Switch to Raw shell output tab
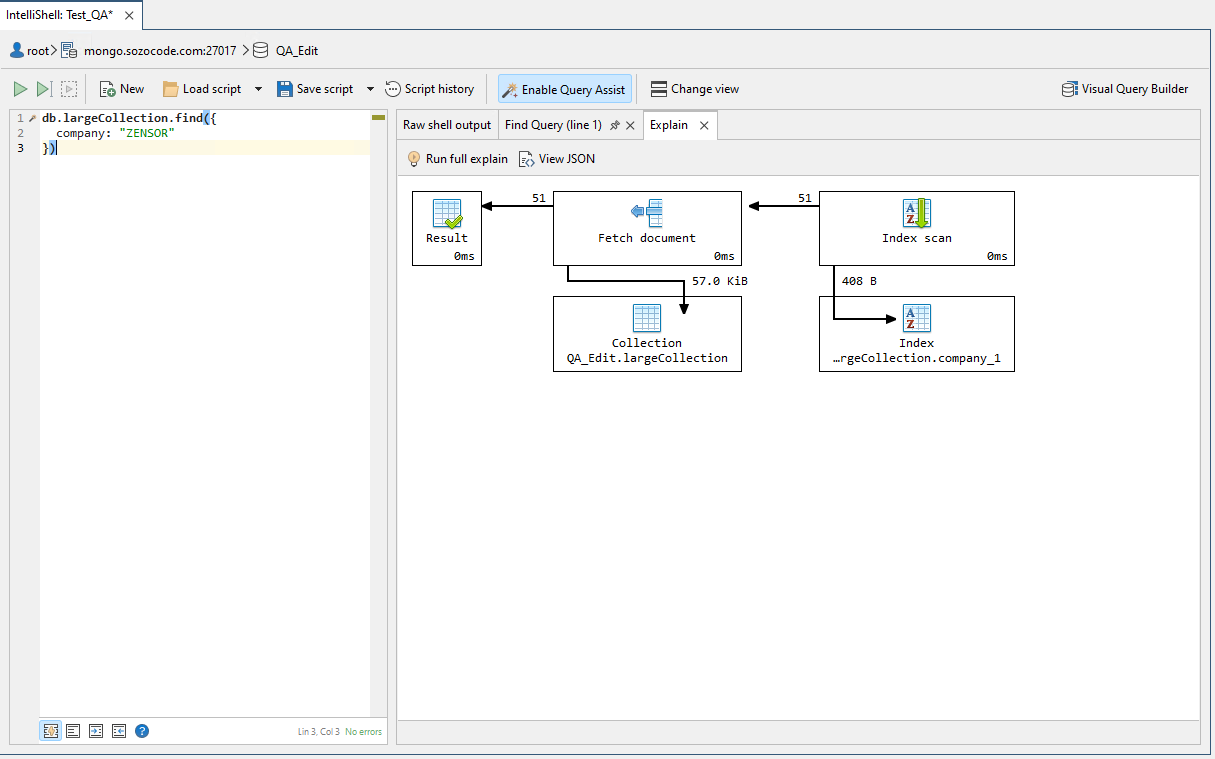 [447, 125]
